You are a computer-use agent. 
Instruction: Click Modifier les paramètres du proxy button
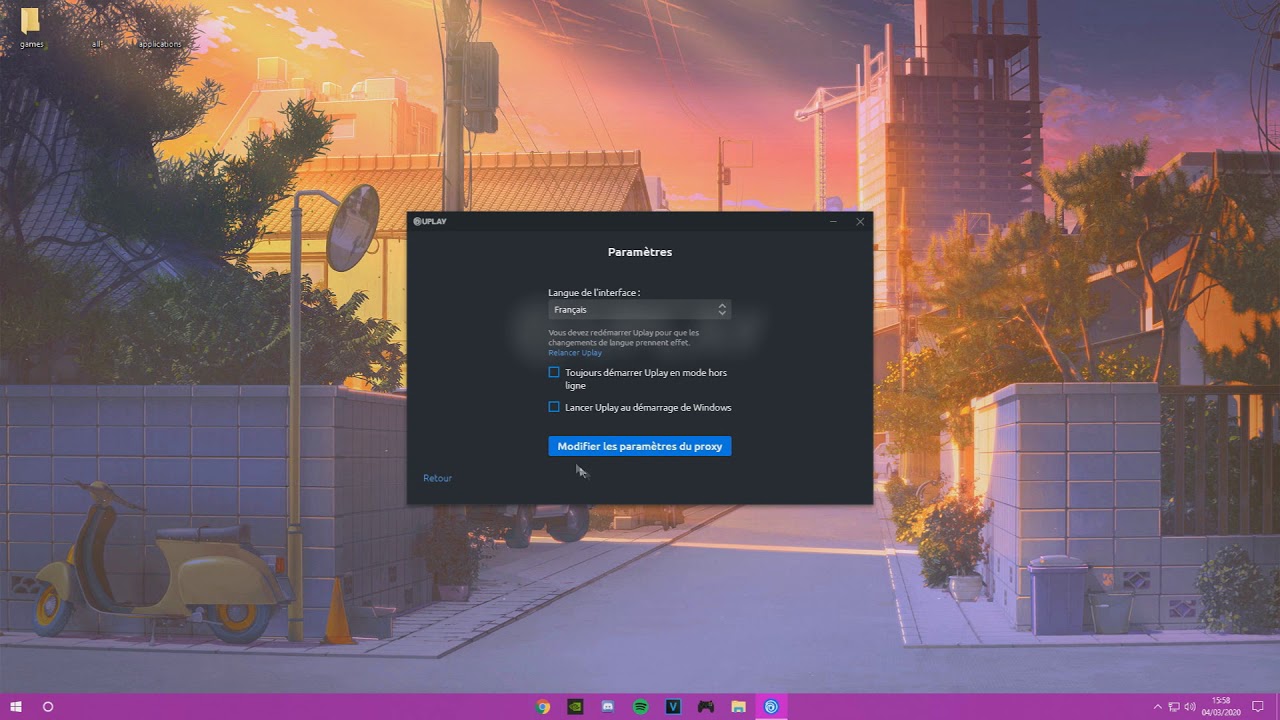pos(640,446)
